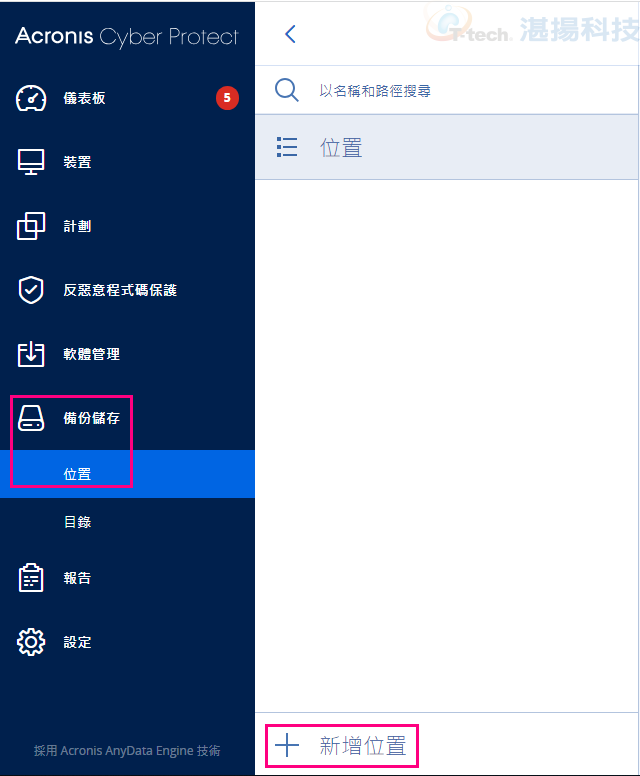Collapse panel with the back chevron arrow
This screenshot has width=640, height=776.
pos(291,34)
